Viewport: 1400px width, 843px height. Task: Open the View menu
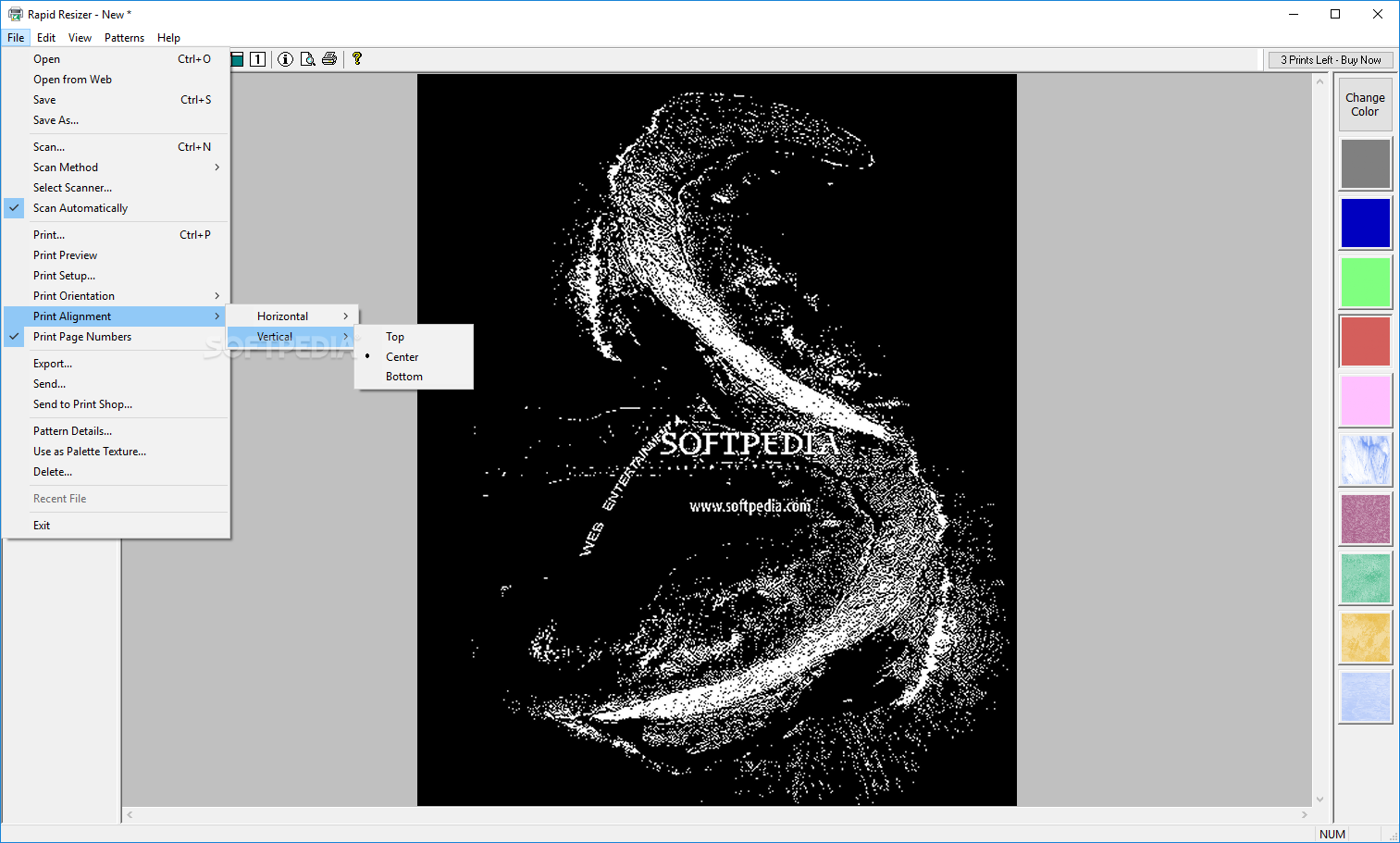pyautogui.click(x=80, y=38)
